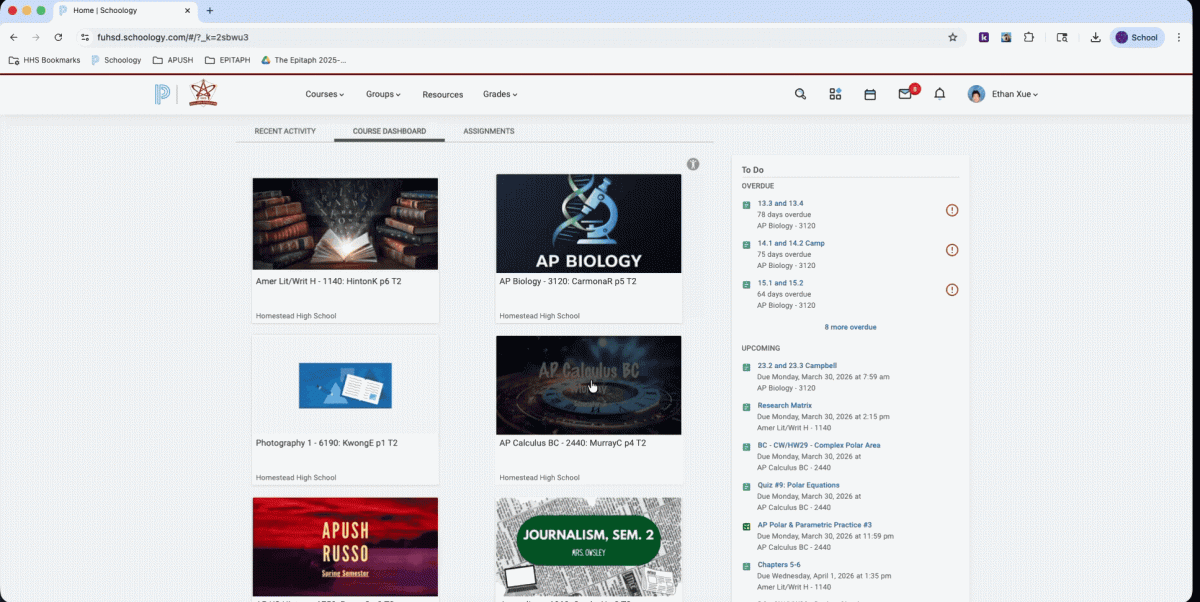The image size is (1200, 602).
Task: Expand the Ethan Xue account menu
Action: [1015, 94]
